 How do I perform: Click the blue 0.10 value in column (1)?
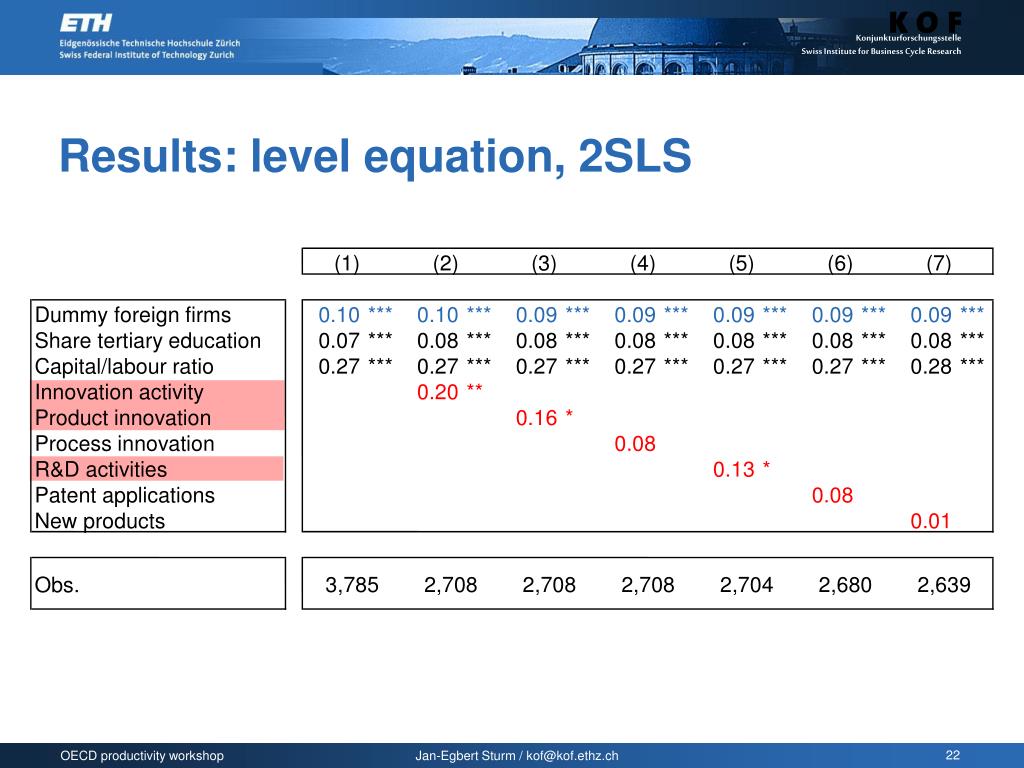coord(339,315)
